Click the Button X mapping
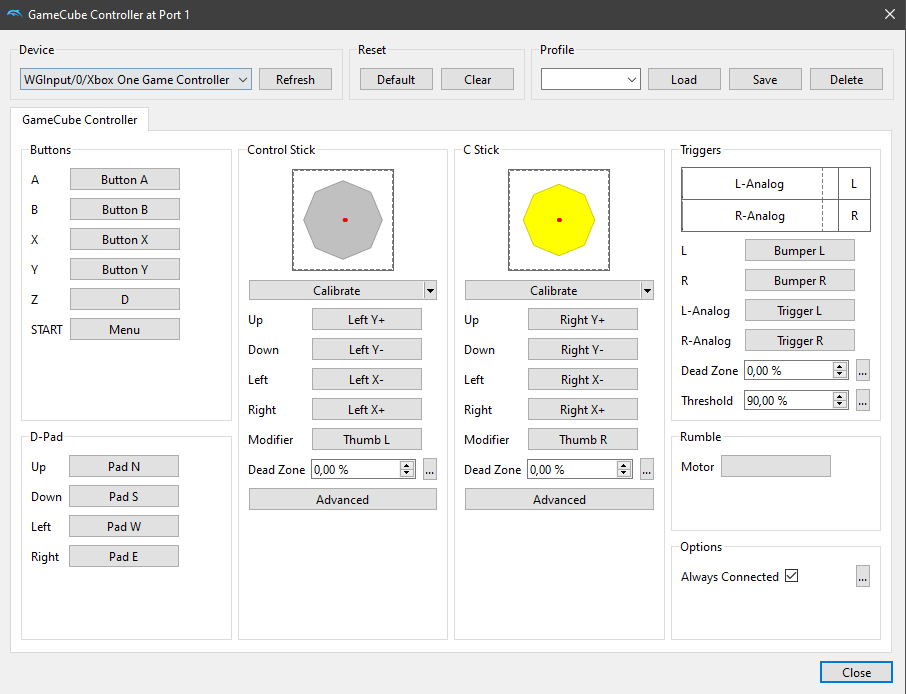The width and height of the screenshot is (906, 694). (125, 240)
